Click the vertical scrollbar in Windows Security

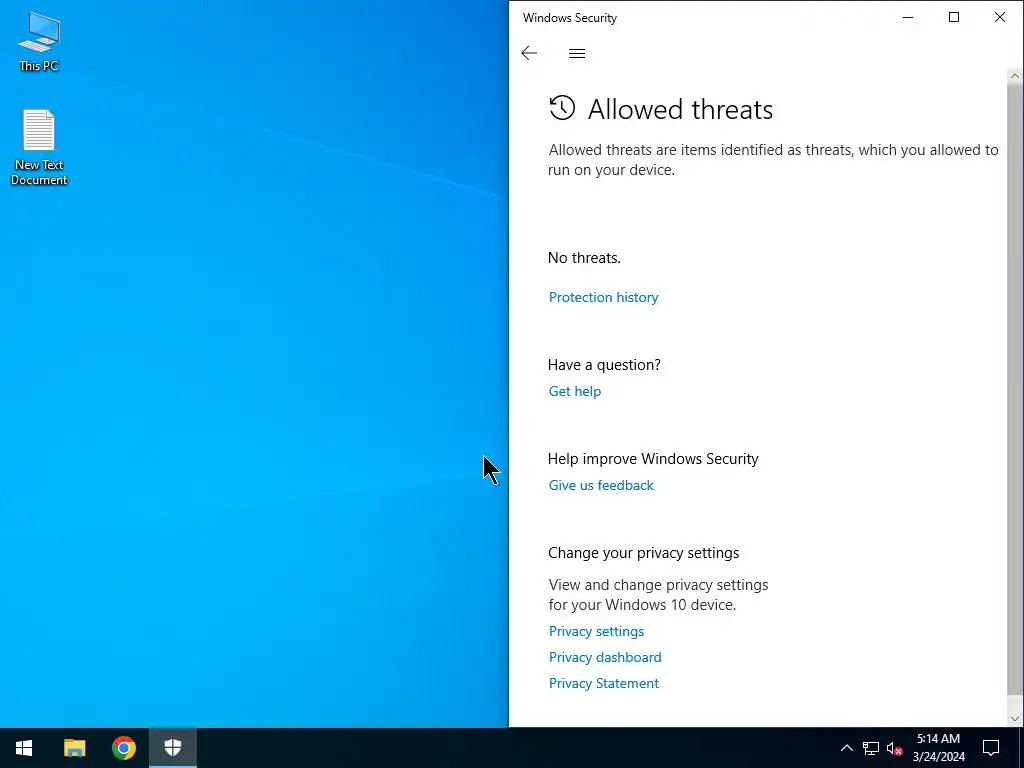[1015, 389]
